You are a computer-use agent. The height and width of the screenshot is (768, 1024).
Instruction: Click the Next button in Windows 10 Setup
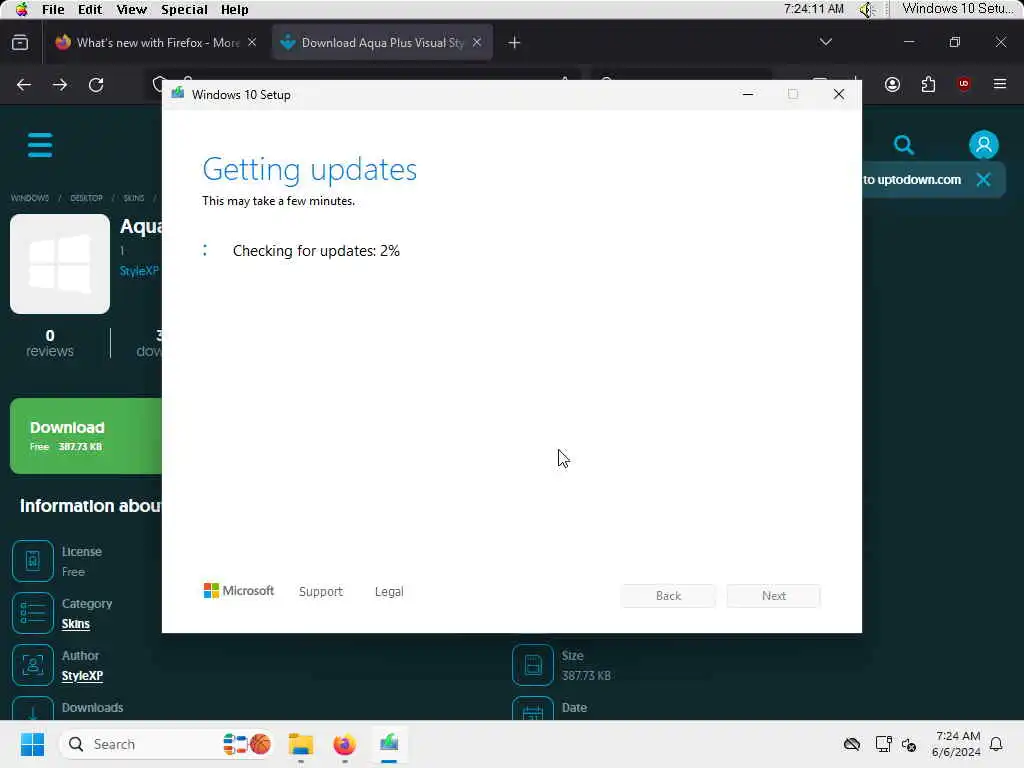[774, 596]
